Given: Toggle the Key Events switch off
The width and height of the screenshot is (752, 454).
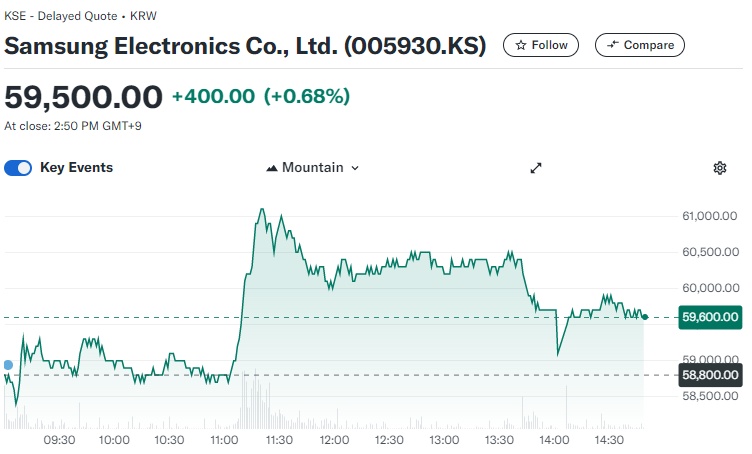Looking at the screenshot, I should [18, 168].
